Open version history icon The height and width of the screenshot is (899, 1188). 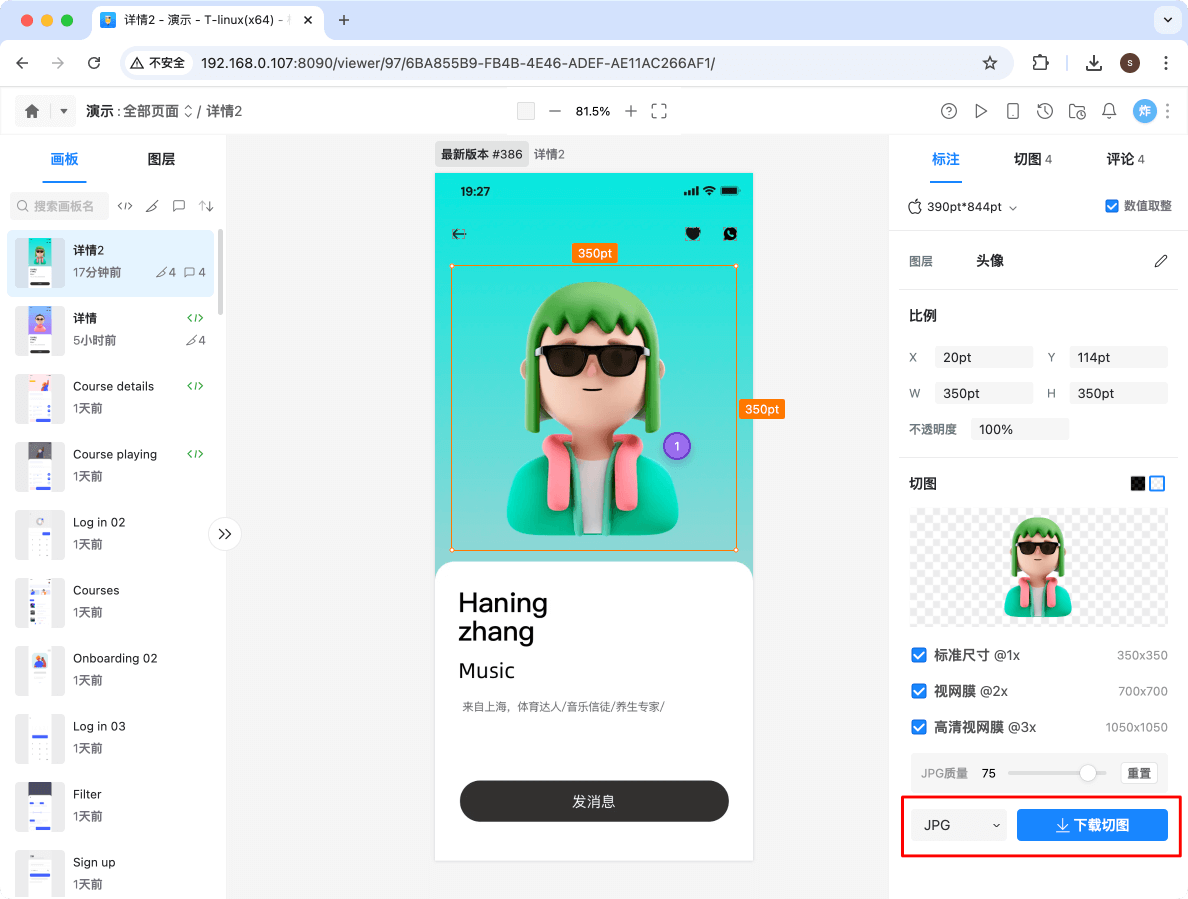pos(1045,111)
